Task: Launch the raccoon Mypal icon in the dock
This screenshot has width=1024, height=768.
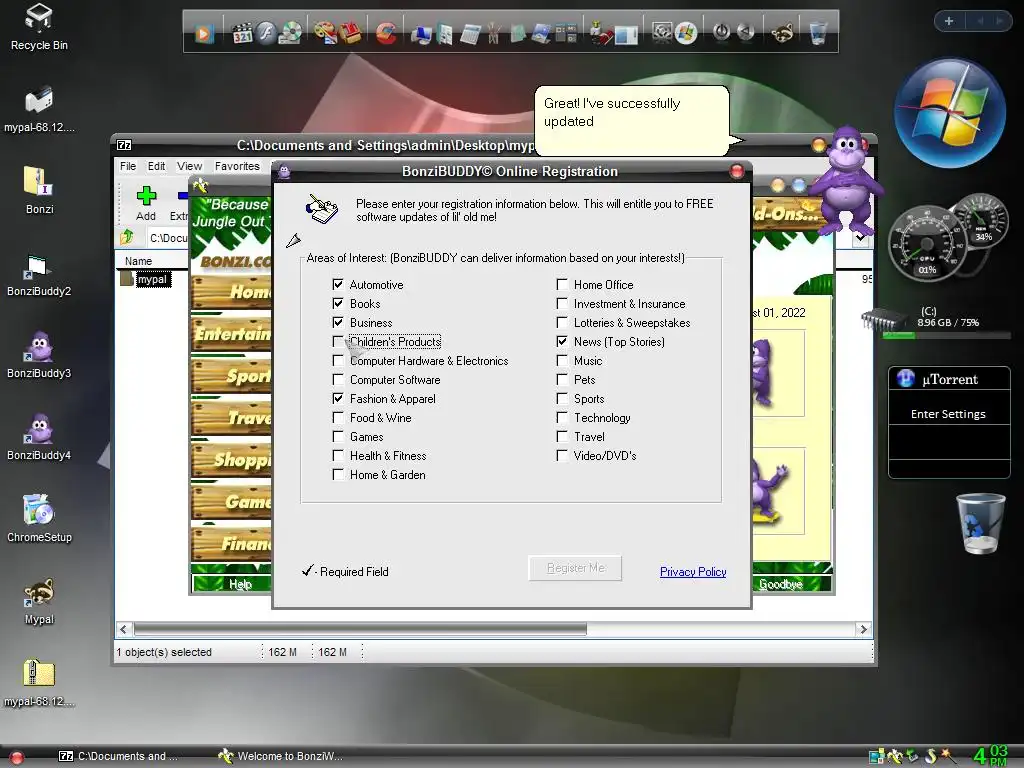Action: (782, 32)
